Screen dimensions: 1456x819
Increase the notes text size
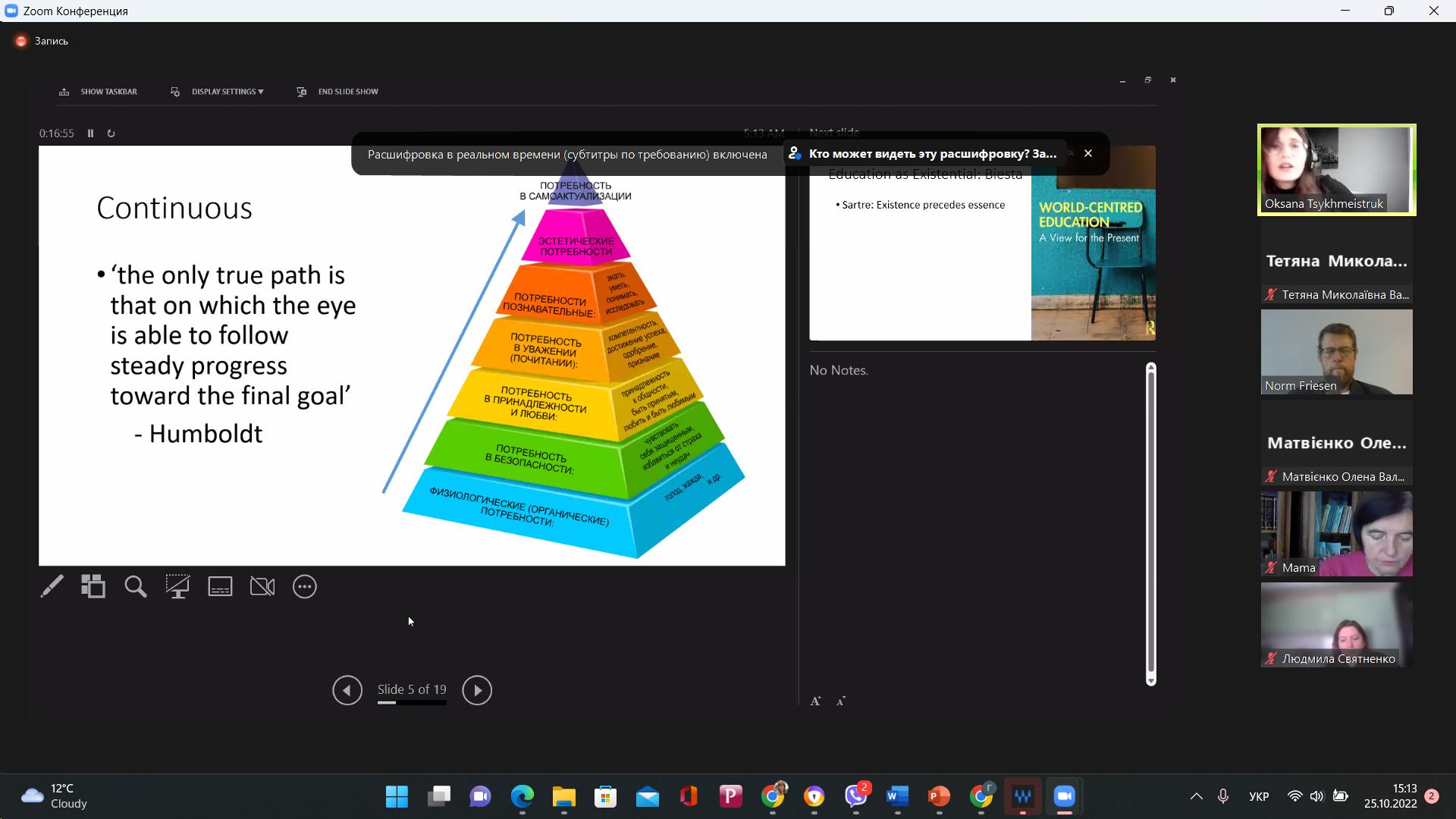pyautogui.click(x=815, y=701)
